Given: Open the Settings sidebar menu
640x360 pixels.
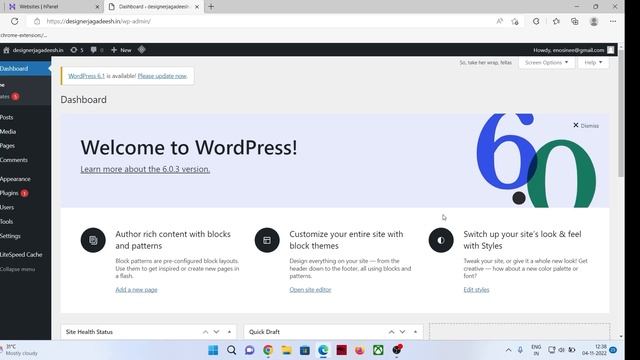Looking at the screenshot, I should click(25, 236).
